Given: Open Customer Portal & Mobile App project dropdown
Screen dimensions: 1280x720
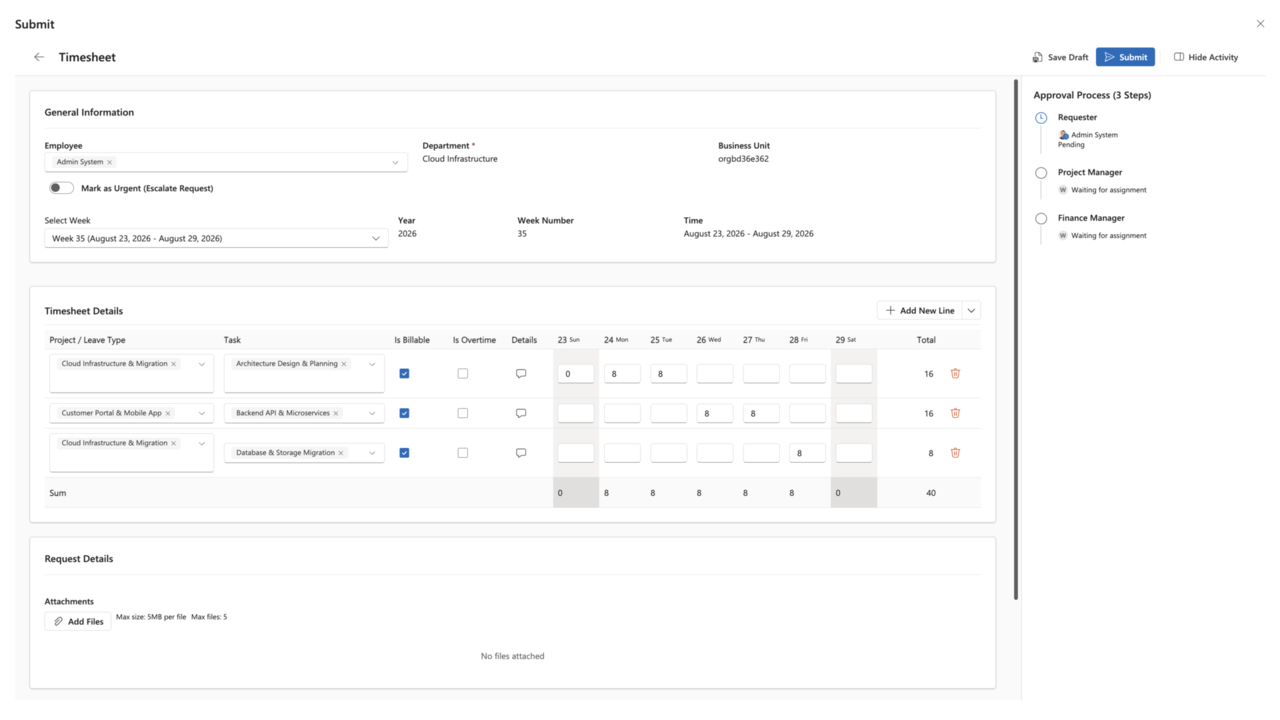Looking at the screenshot, I should (202, 413).
